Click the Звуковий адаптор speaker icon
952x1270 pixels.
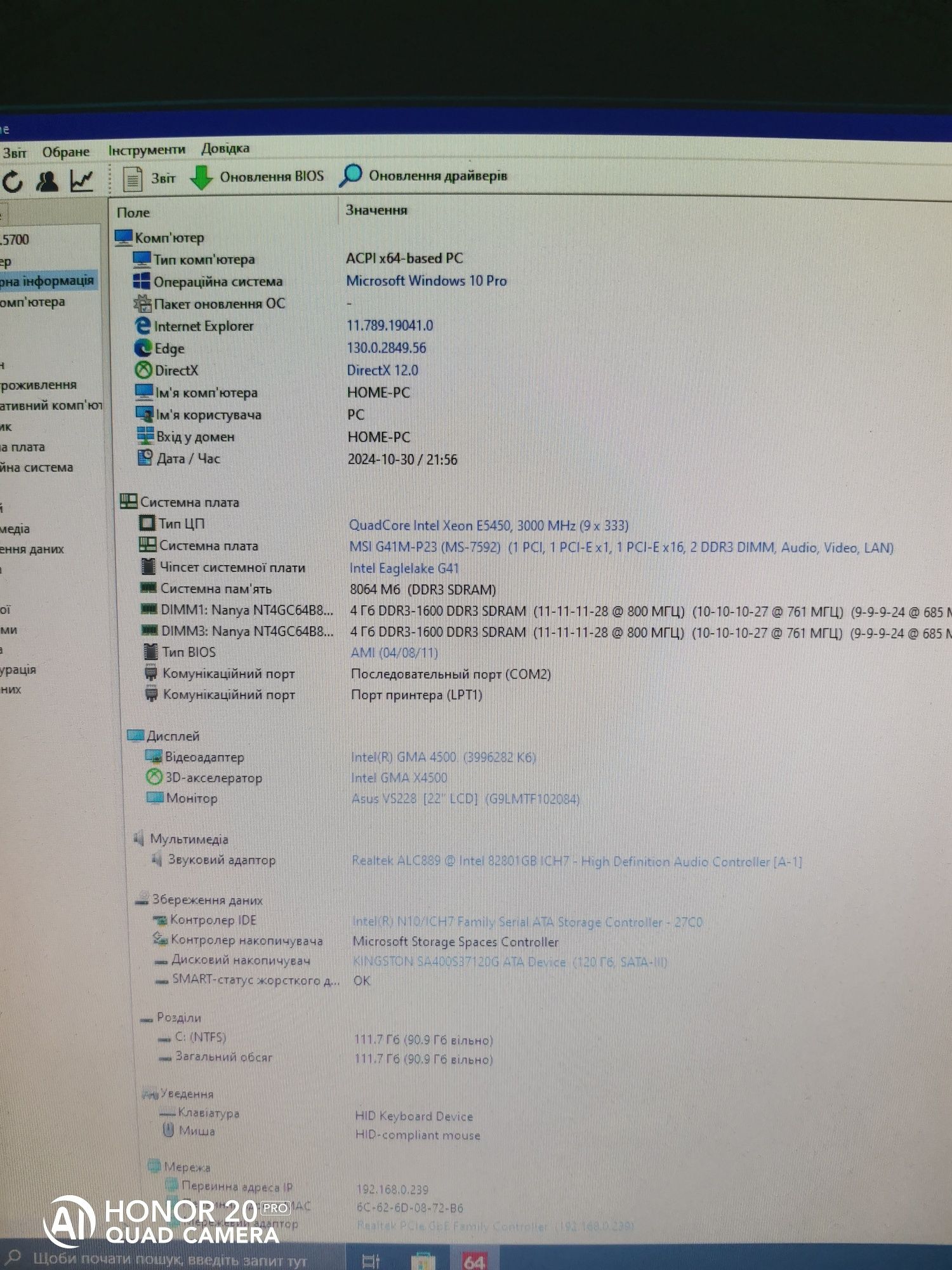pyautogui.click(x=156, y=860)
